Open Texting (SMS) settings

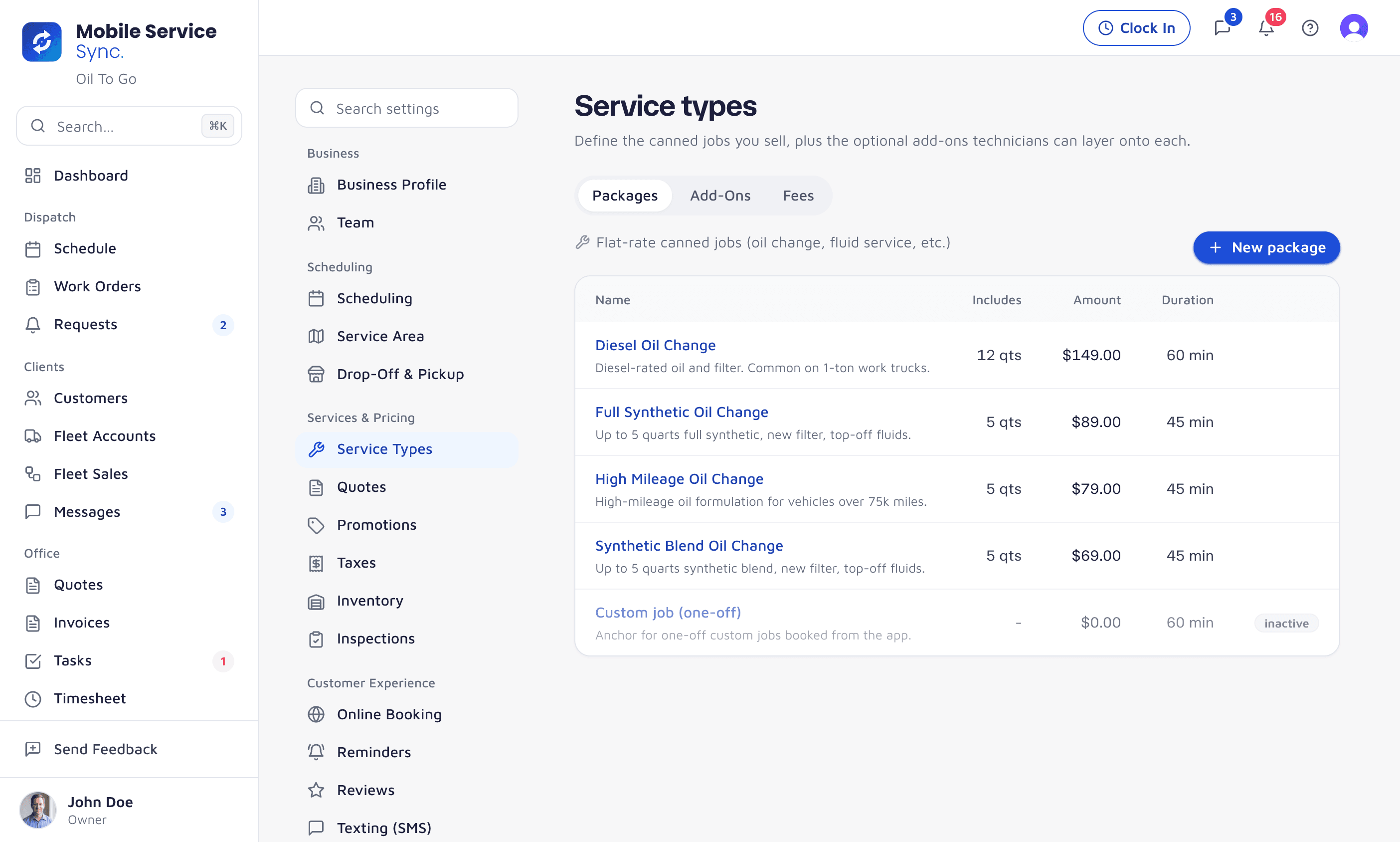click(406, 828)
